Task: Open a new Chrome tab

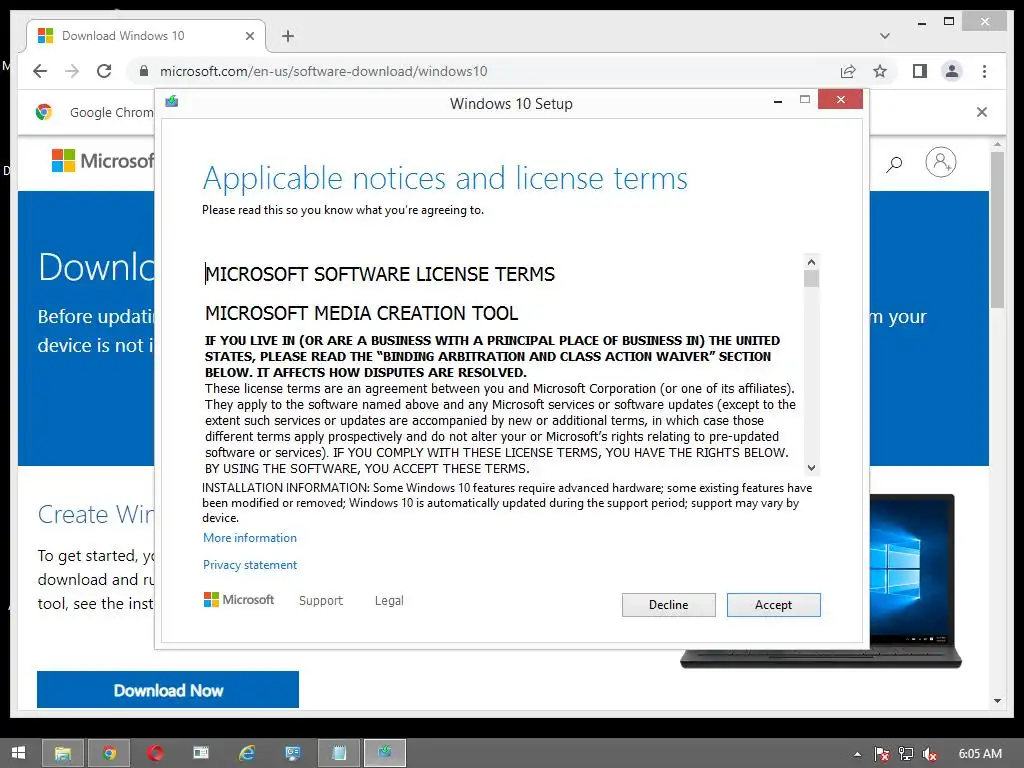Action: [288, 36]
